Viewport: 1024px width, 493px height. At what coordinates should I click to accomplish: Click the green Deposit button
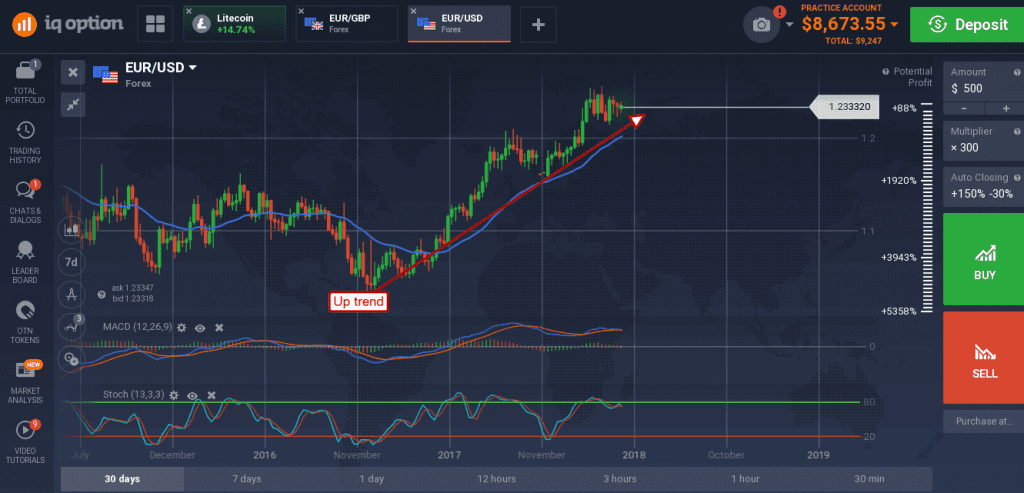(967, 25)
